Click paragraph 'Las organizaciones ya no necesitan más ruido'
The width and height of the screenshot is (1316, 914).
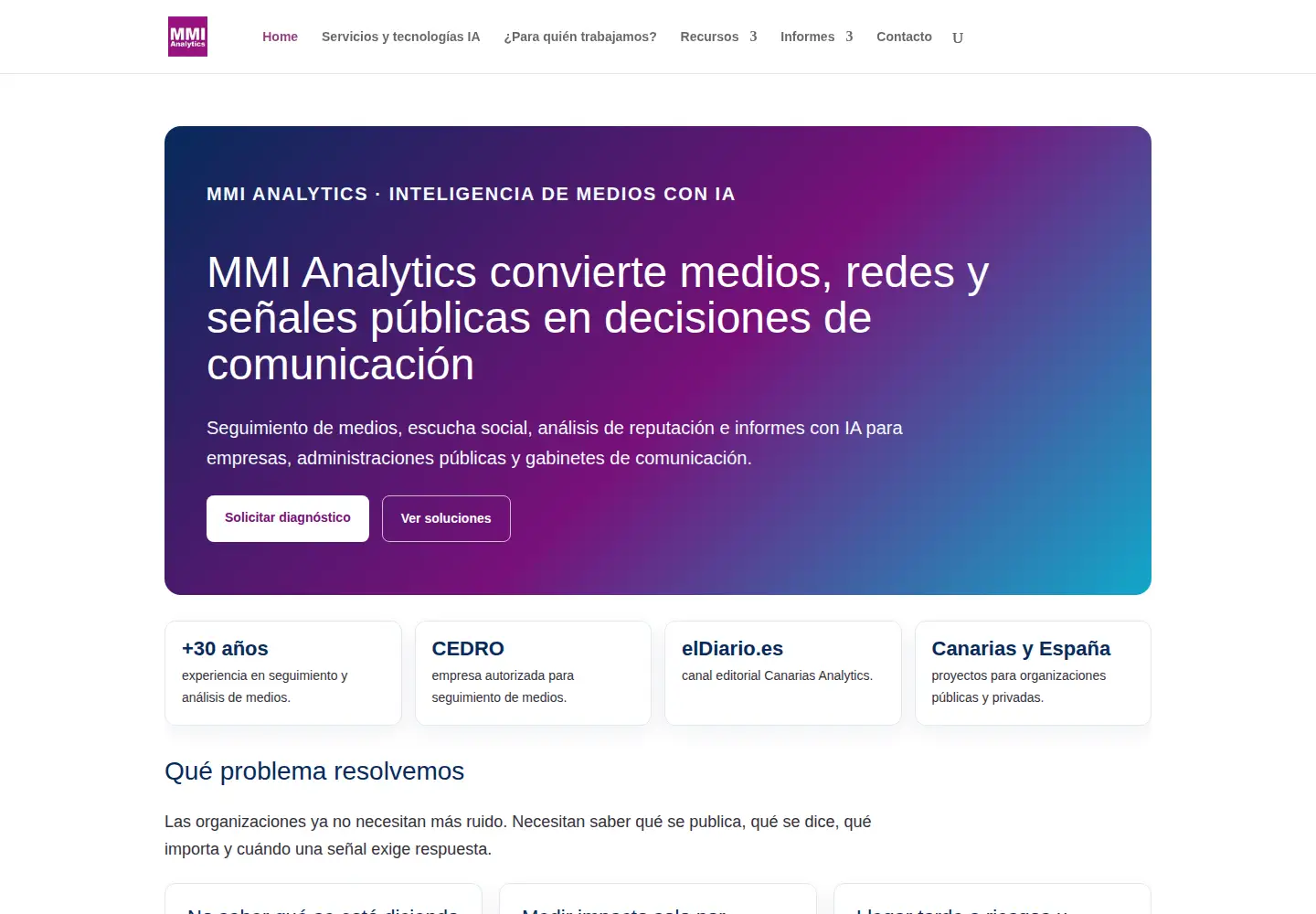pyautogui.click(x=518, y=835)
